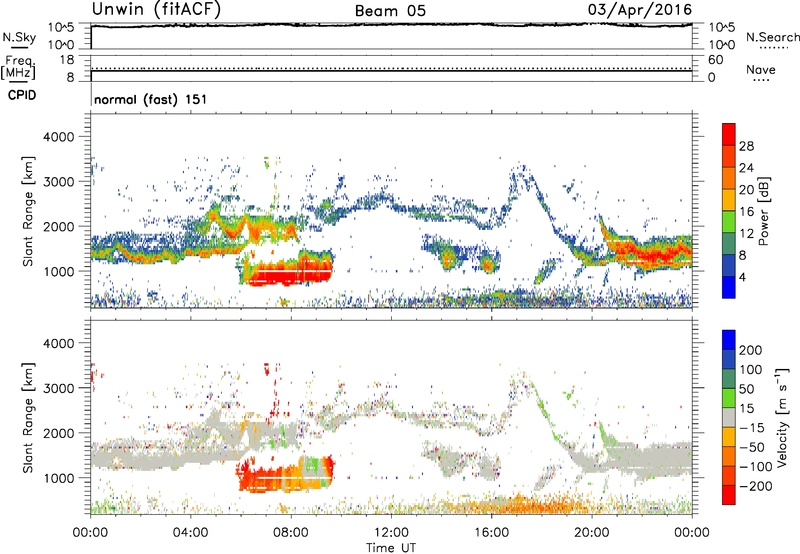Viewport: 800px width, 554px height.
Task: Click the "Velocity [m s-1]" colorbar title
Action: coord(782,417)
